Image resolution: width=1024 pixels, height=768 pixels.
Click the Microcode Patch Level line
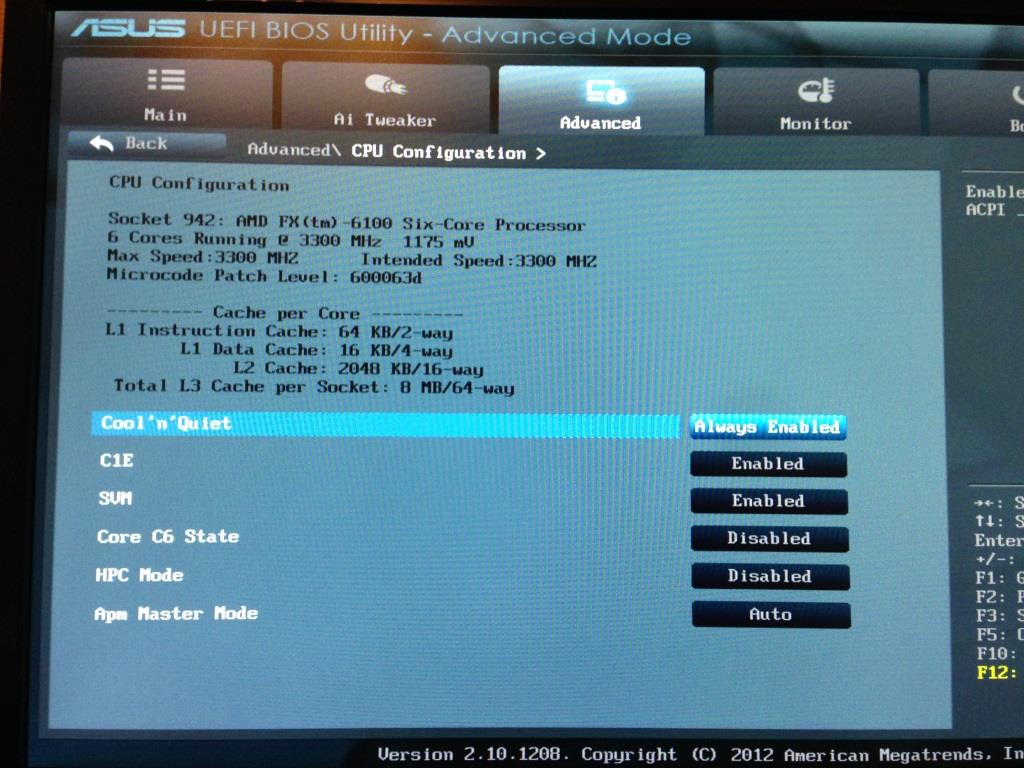[x=264, y=276]
